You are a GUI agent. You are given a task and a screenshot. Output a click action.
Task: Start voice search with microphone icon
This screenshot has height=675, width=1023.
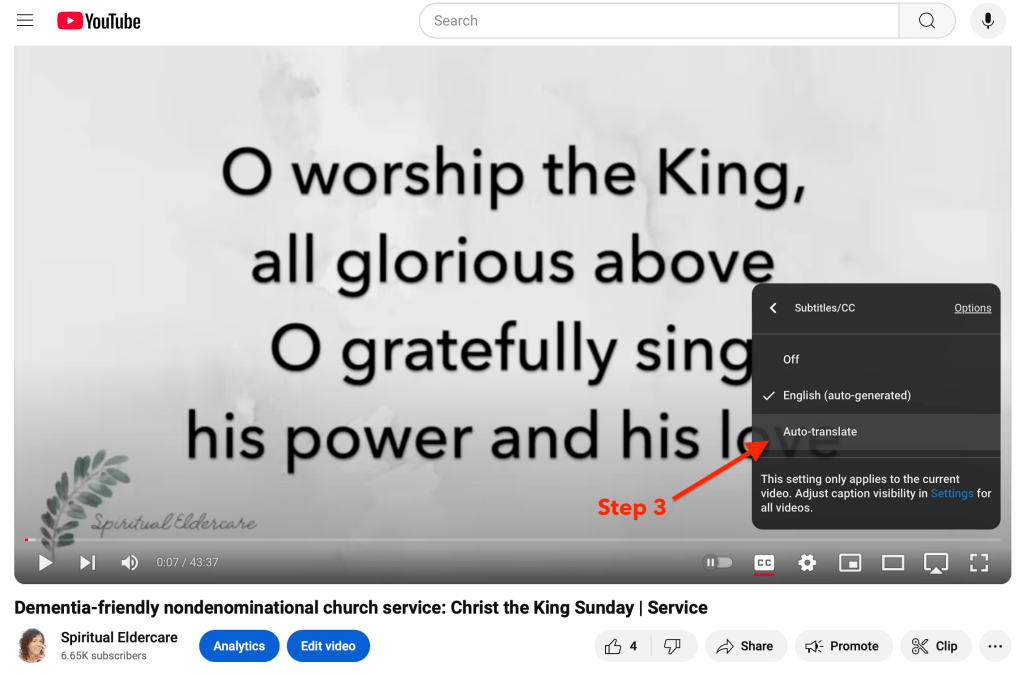(x=988, y=21)
